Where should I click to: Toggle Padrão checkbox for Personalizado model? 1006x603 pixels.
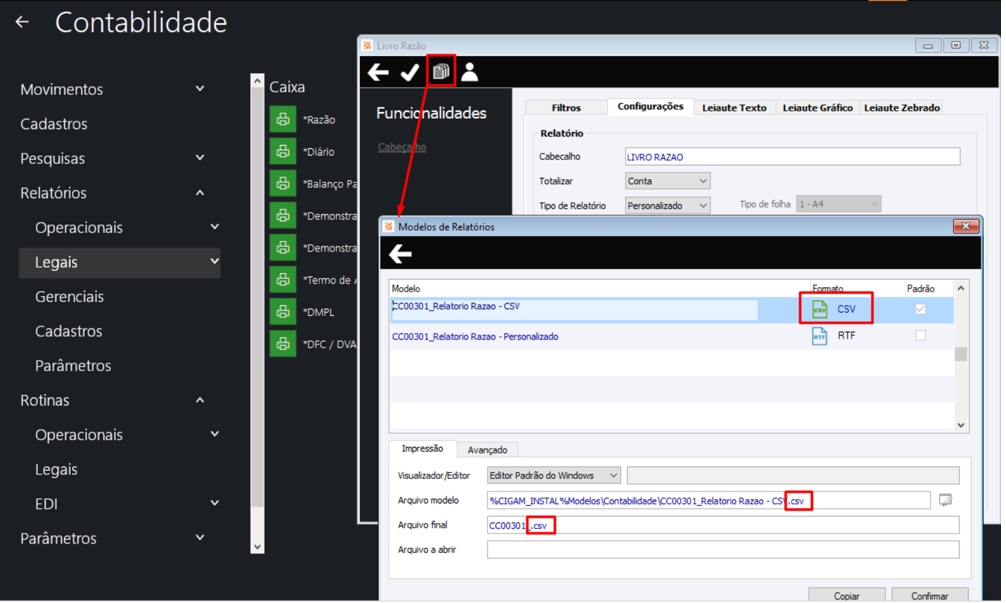click(920, 335)
